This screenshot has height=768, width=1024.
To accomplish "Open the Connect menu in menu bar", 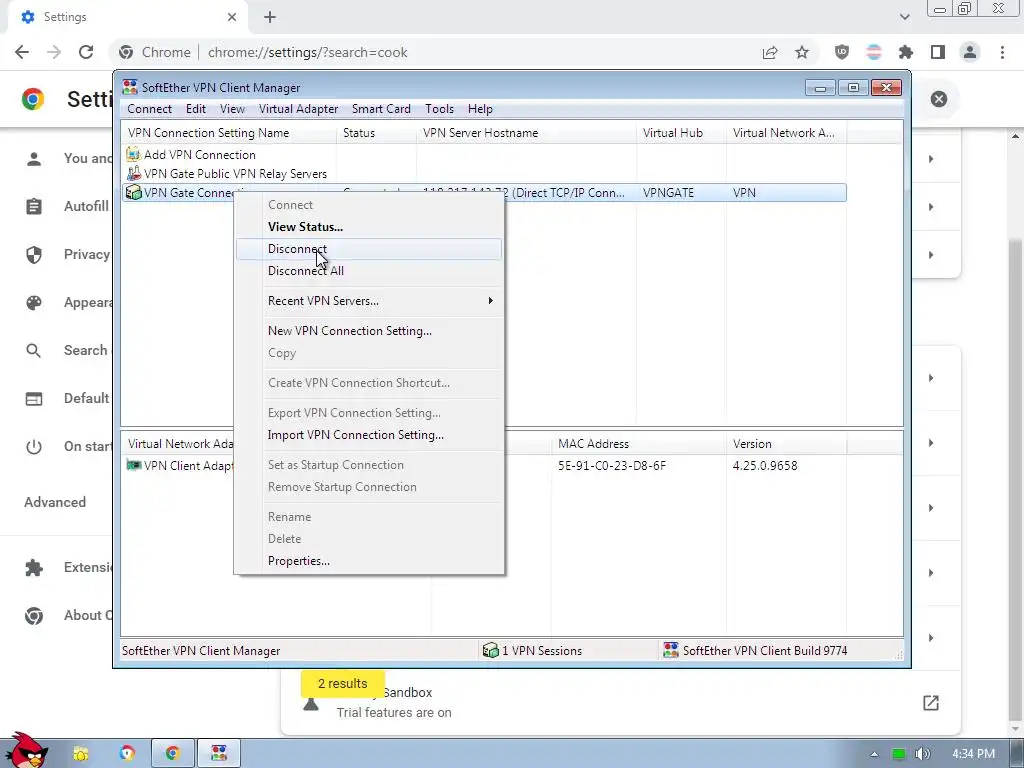I will (x=150, y=109).
